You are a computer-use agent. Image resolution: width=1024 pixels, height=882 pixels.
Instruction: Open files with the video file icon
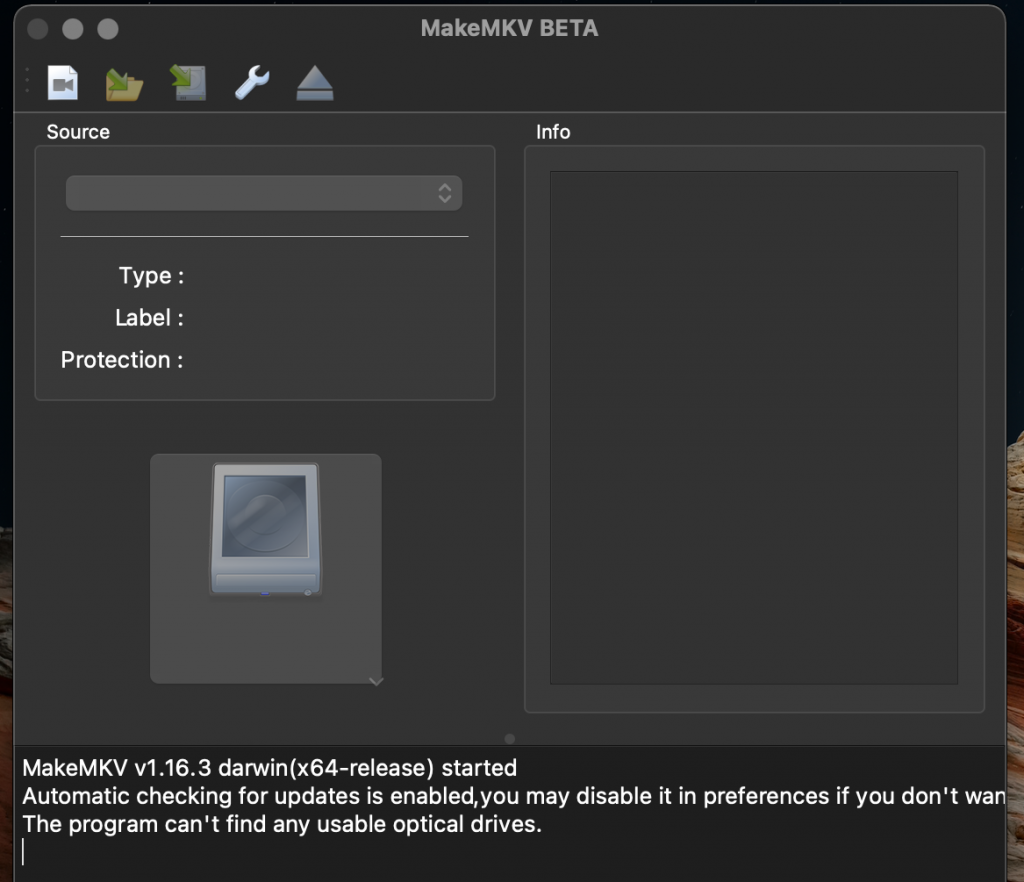click(x=63, y=83)
